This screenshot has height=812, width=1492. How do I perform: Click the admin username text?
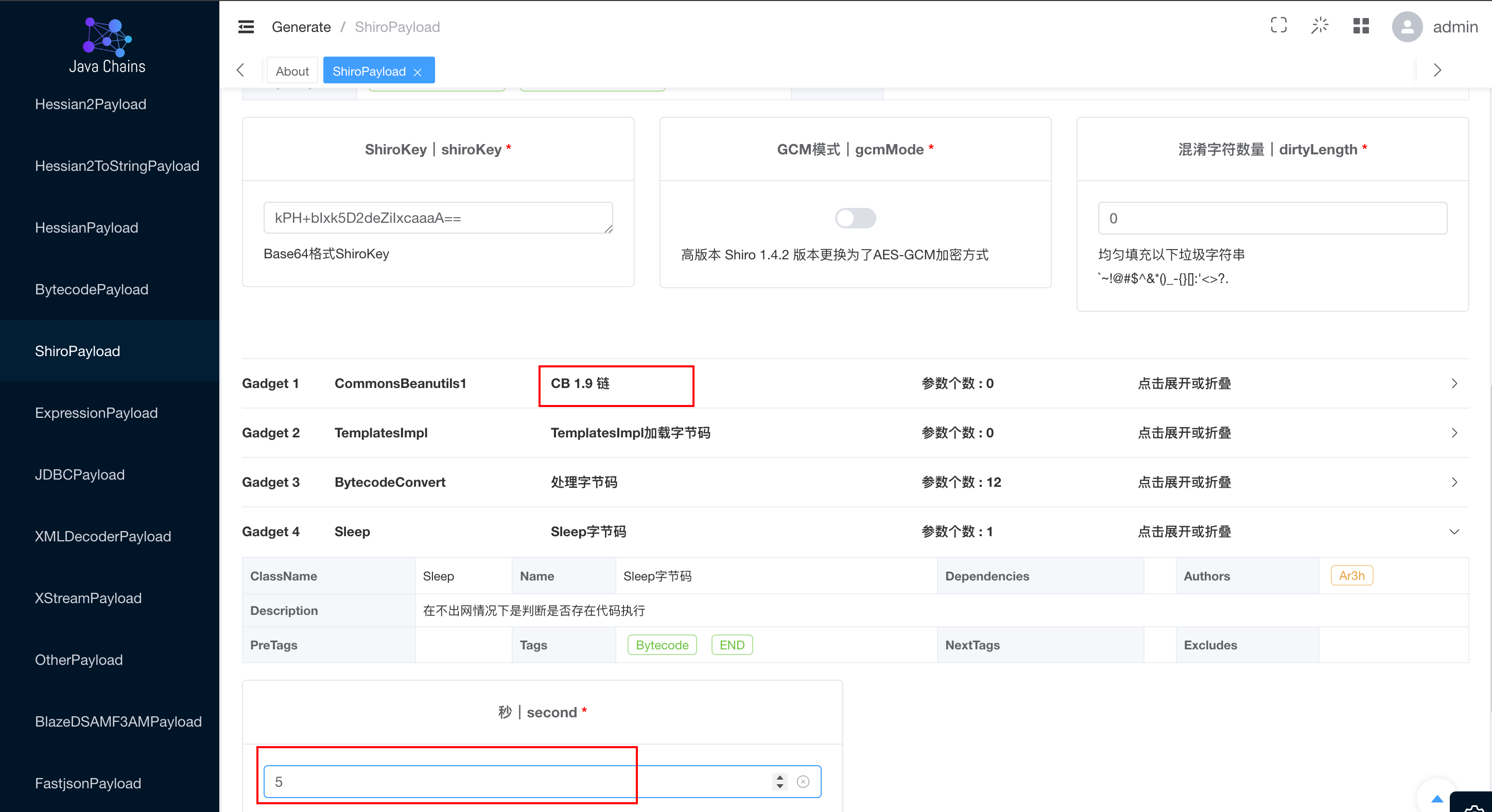(1455, 27)
